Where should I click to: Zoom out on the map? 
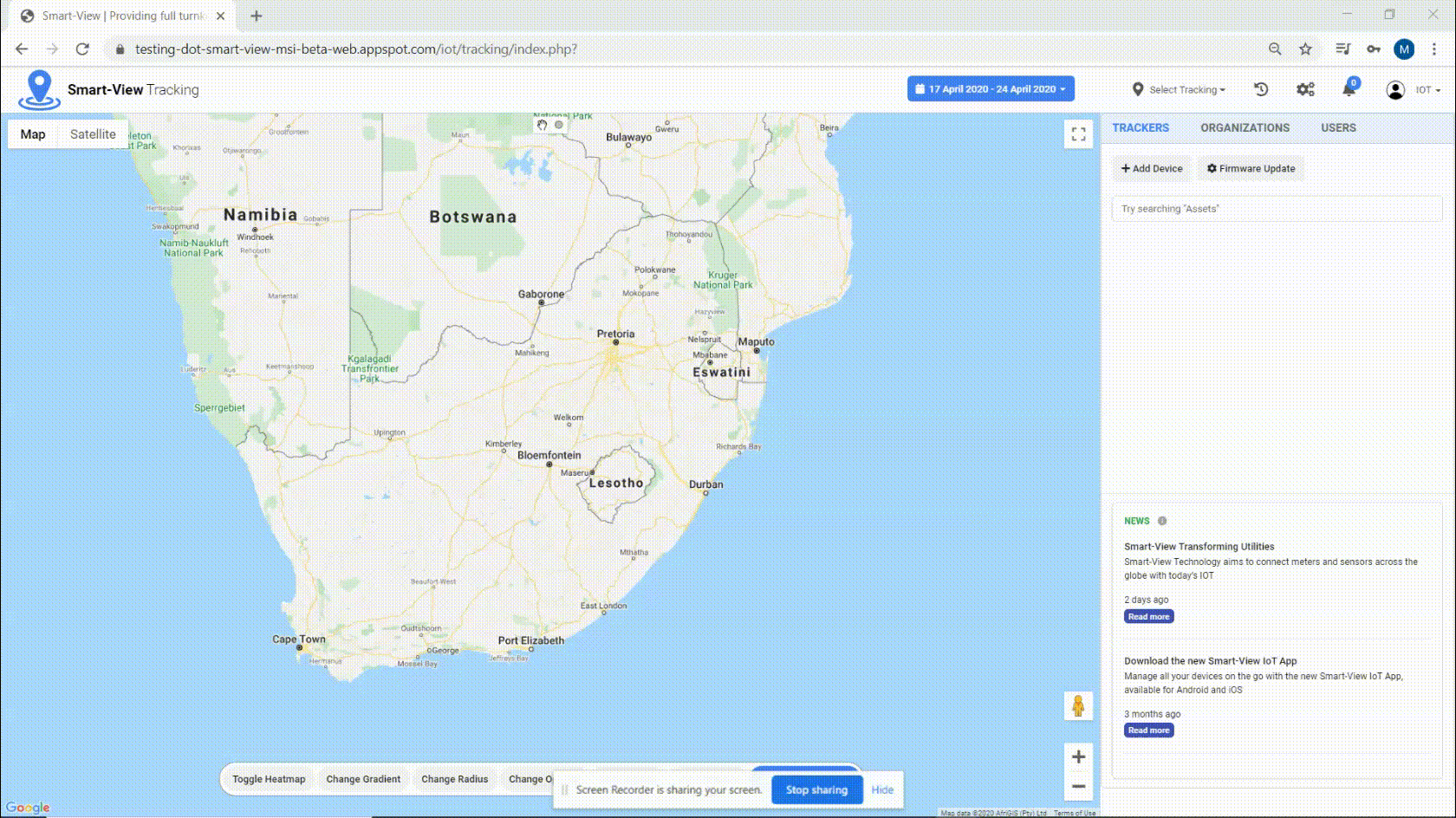pyautogui.click(x=1078, y=786)
